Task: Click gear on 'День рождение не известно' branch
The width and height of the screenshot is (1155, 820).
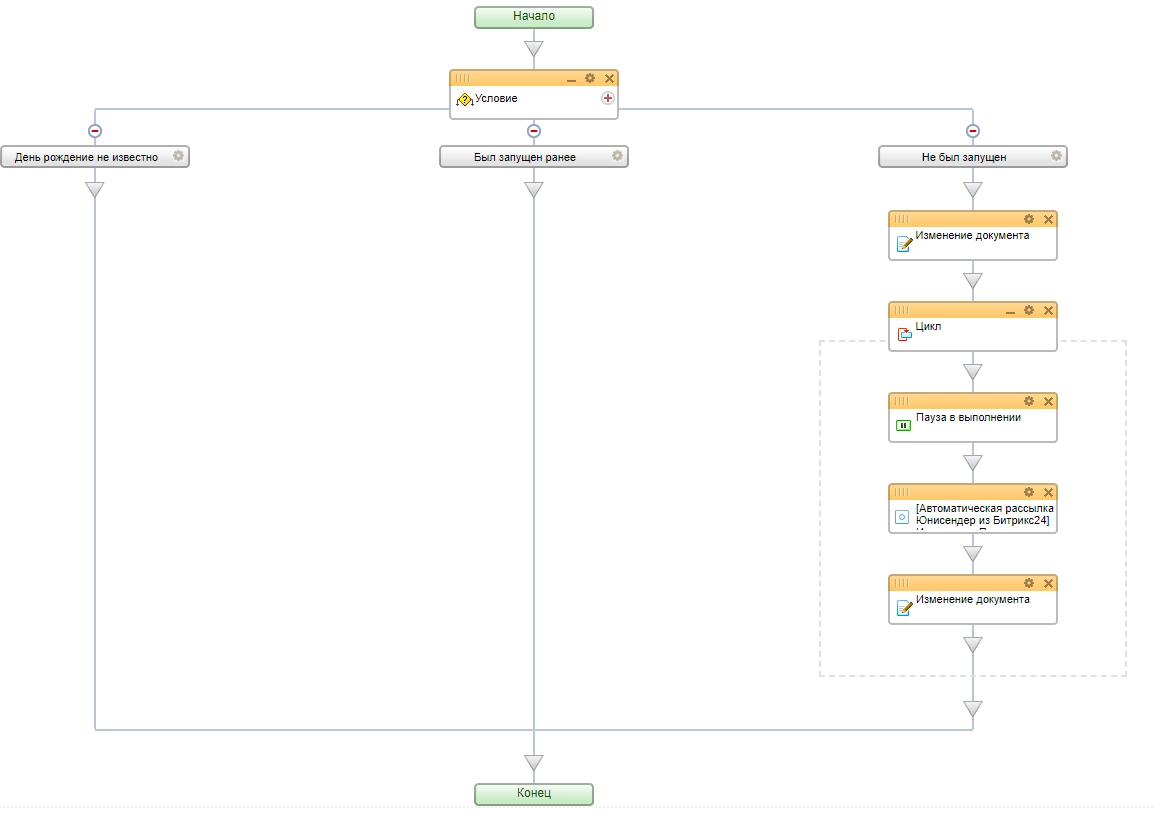Action: 178,156
